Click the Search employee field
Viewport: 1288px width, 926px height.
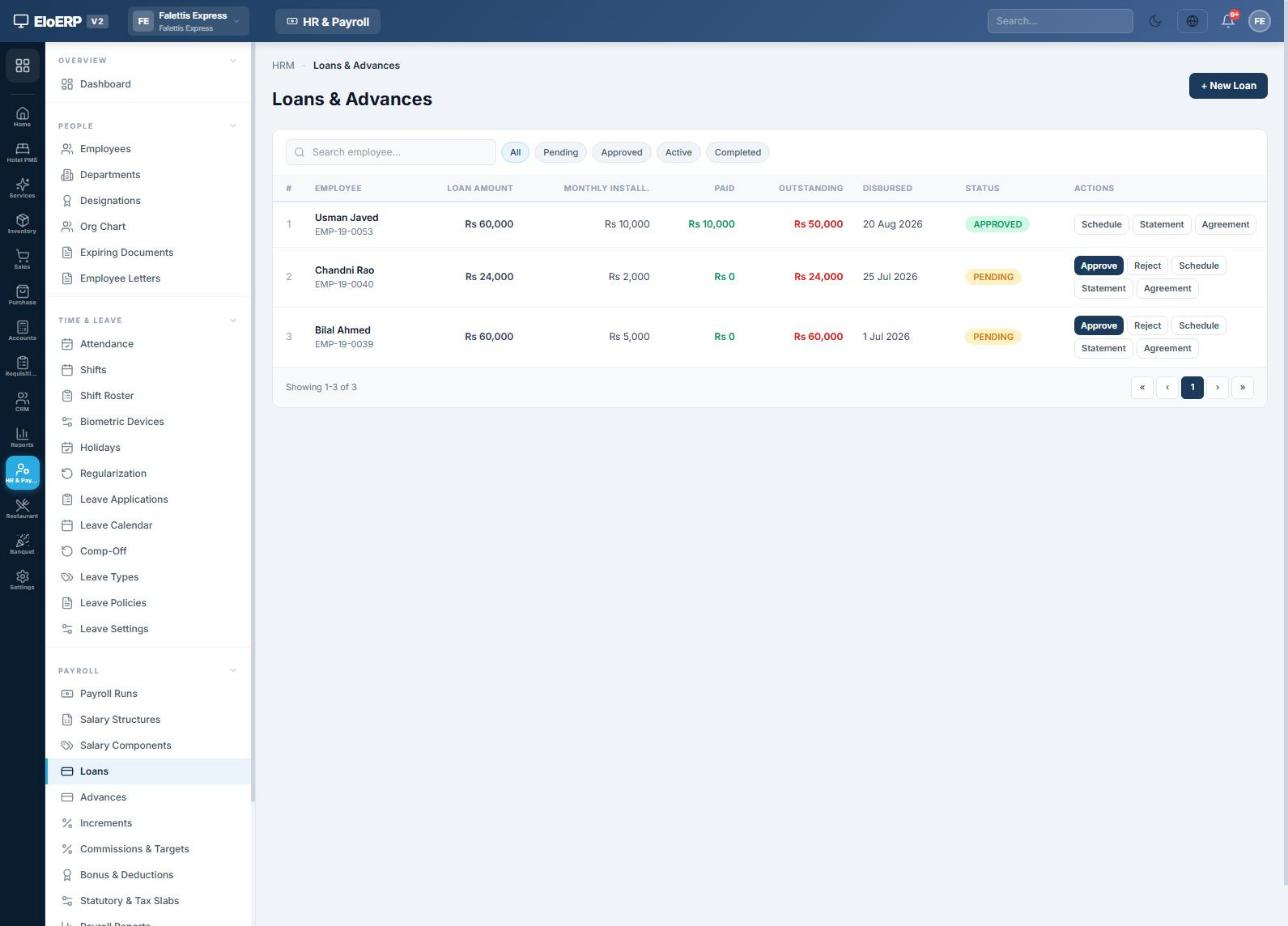391,153
